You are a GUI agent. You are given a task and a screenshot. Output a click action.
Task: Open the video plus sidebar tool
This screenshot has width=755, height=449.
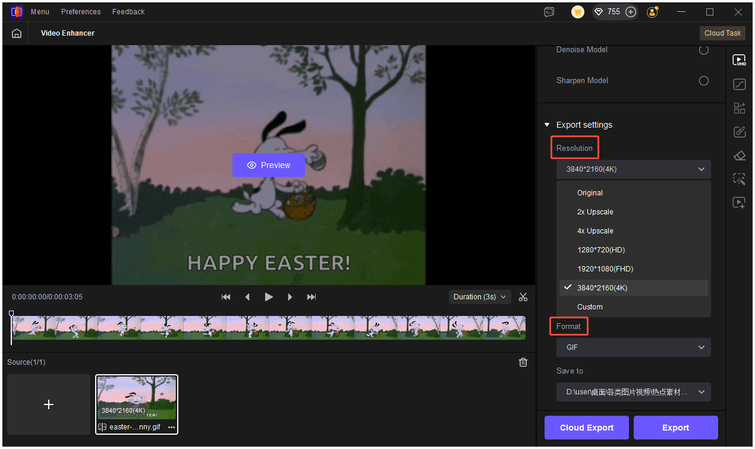coord(739,202)
